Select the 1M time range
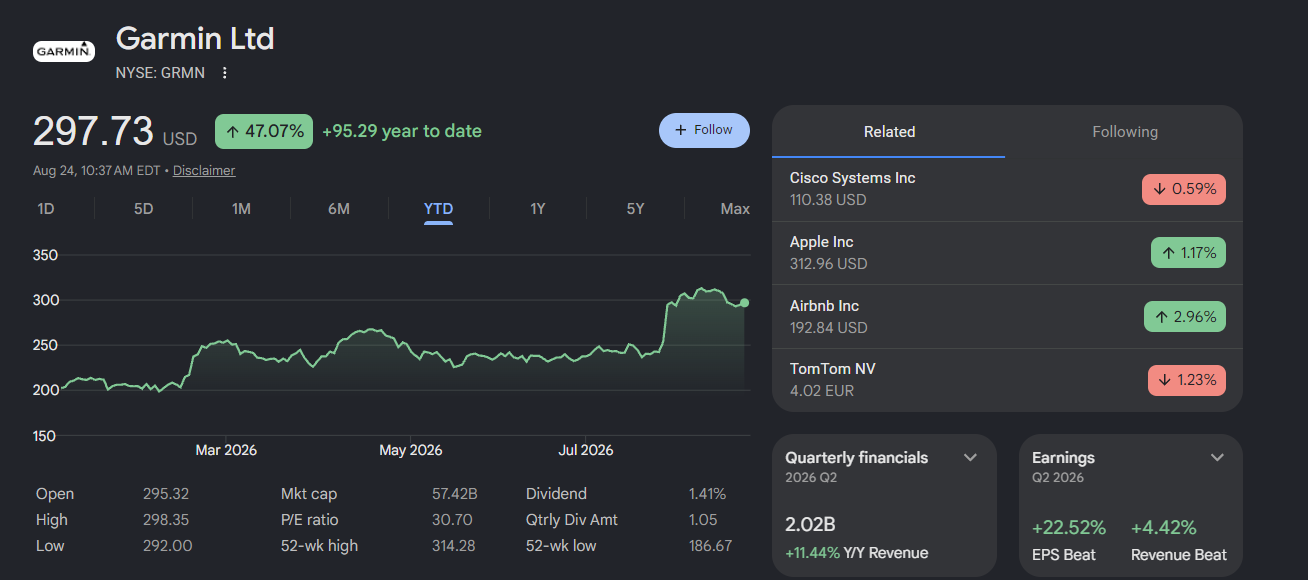The height and width of the screenshot is (580, 1308). 241,209
